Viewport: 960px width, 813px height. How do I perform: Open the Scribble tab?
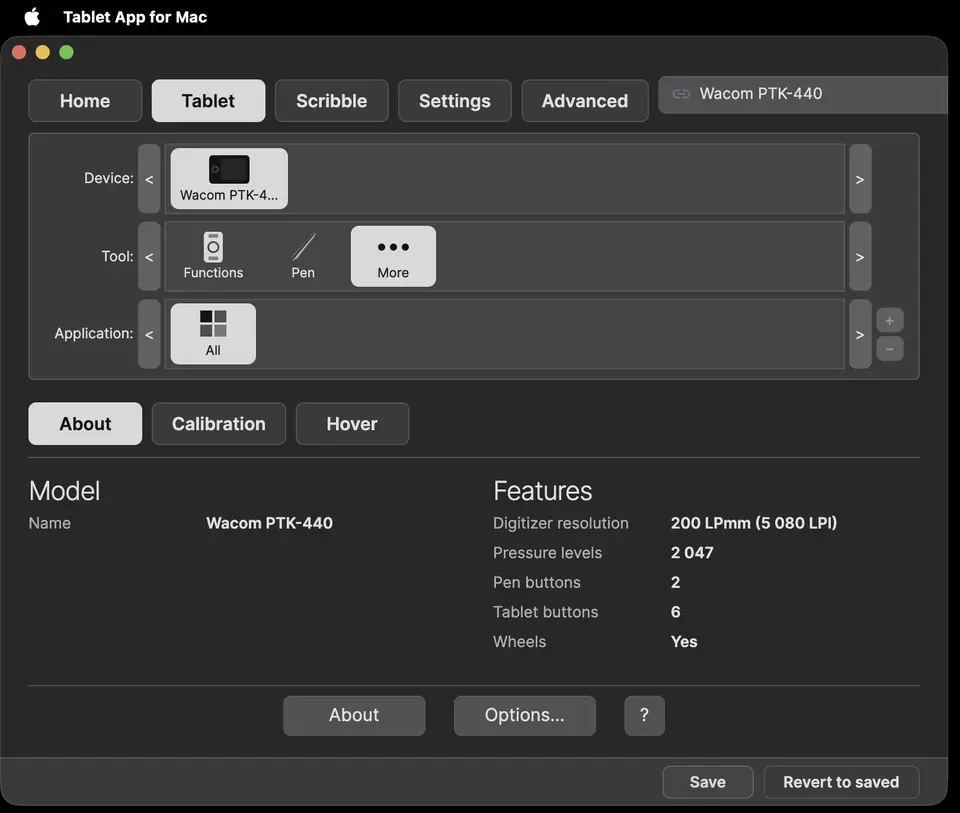point(331,100)
